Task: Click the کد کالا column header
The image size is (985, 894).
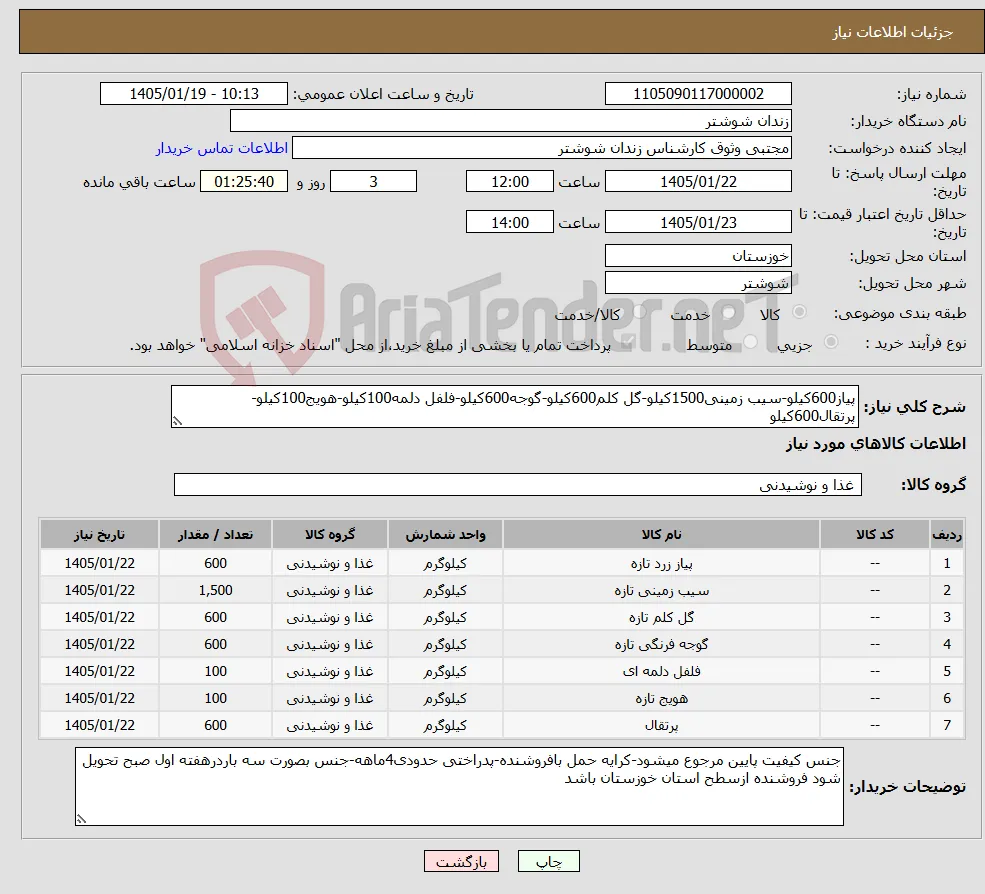Action: (874, 535)
